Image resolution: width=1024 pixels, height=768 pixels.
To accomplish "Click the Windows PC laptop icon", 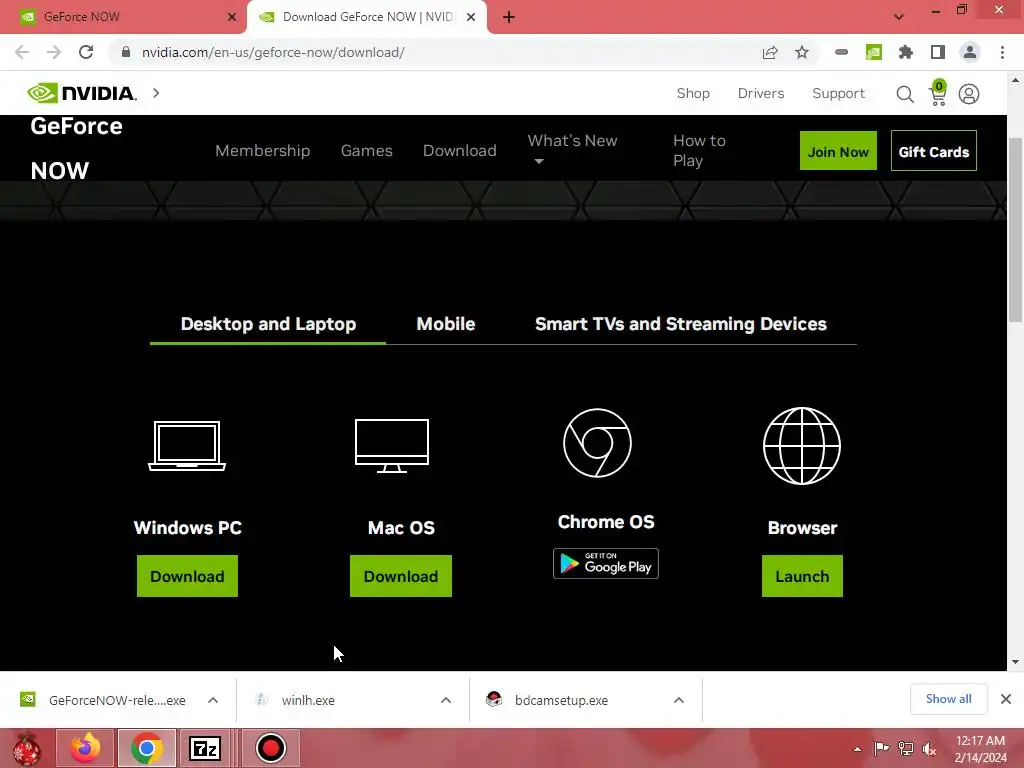I will pos(187,445).
